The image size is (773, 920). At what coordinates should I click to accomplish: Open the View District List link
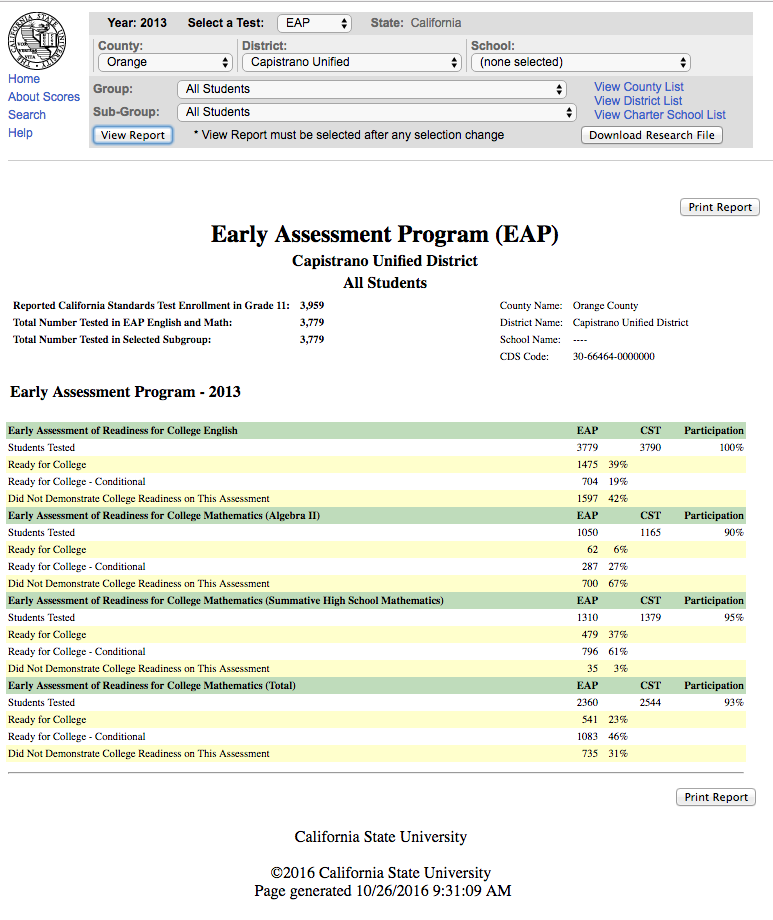point(638,101)
